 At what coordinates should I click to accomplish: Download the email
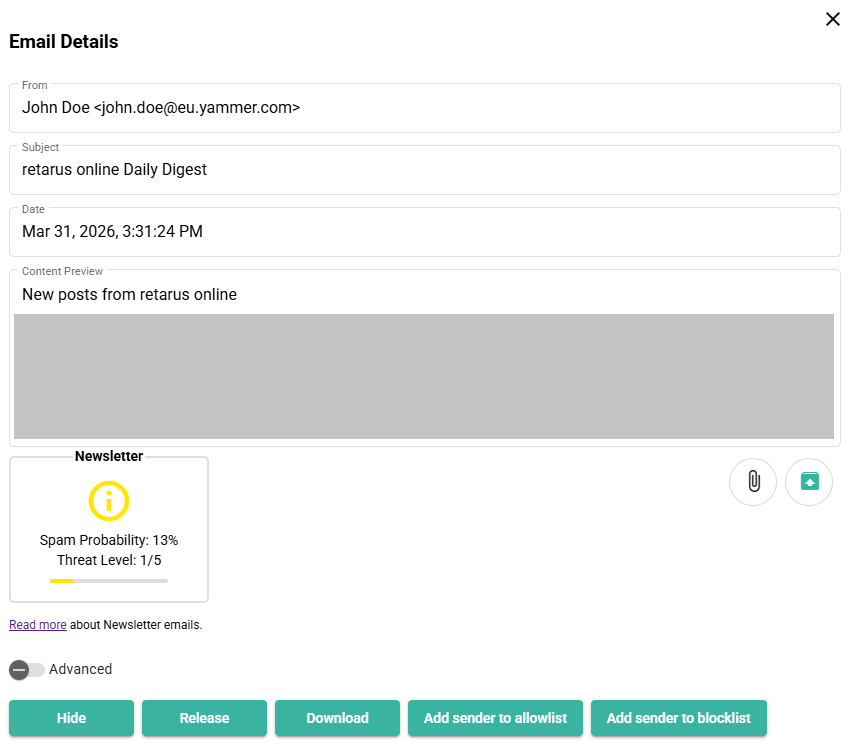tap(337, 718)
